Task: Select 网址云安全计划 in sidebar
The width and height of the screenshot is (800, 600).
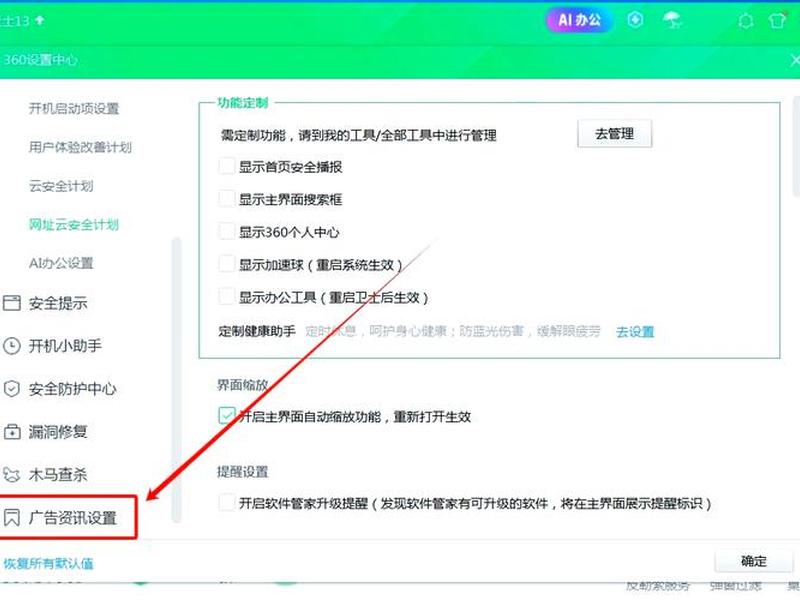Action: [74, 224]
